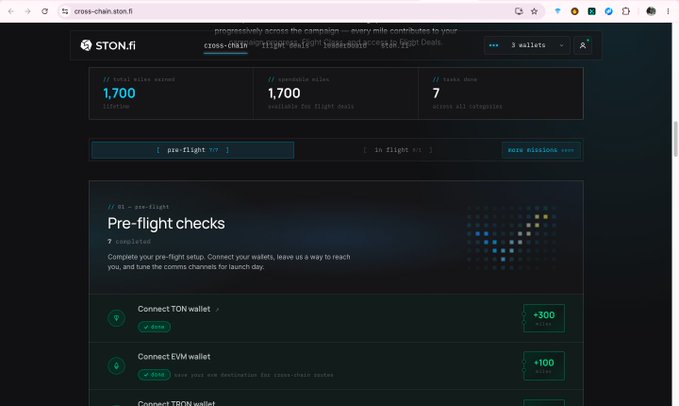Image resolution: width=679 pixels, height=406 pixels.
Task: Click the '7 completed' text
Action: 129,242
